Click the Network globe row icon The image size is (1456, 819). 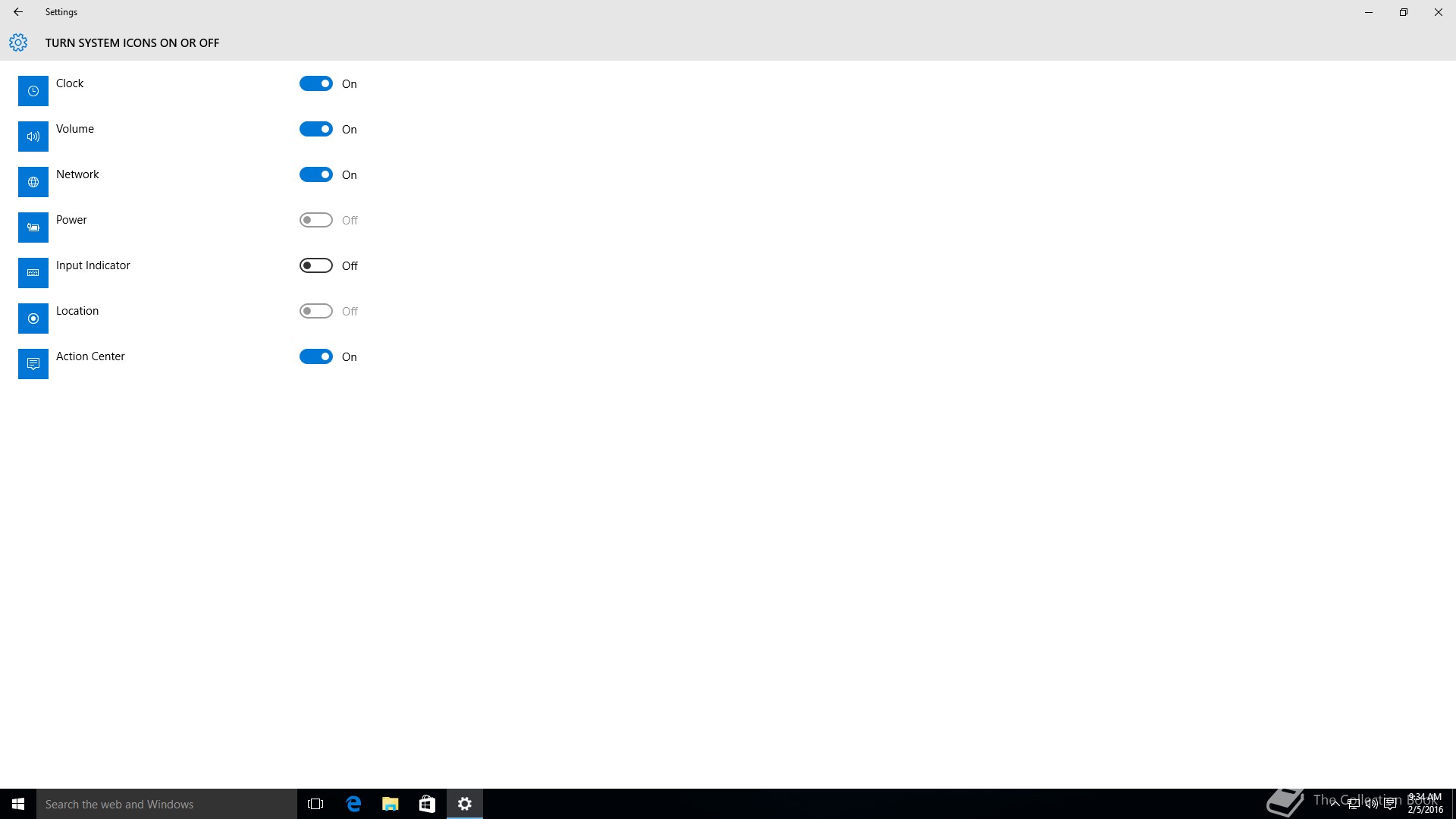click(33, 182)
